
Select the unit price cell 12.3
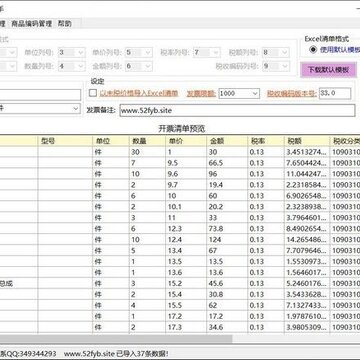click(x=186, y=229)
